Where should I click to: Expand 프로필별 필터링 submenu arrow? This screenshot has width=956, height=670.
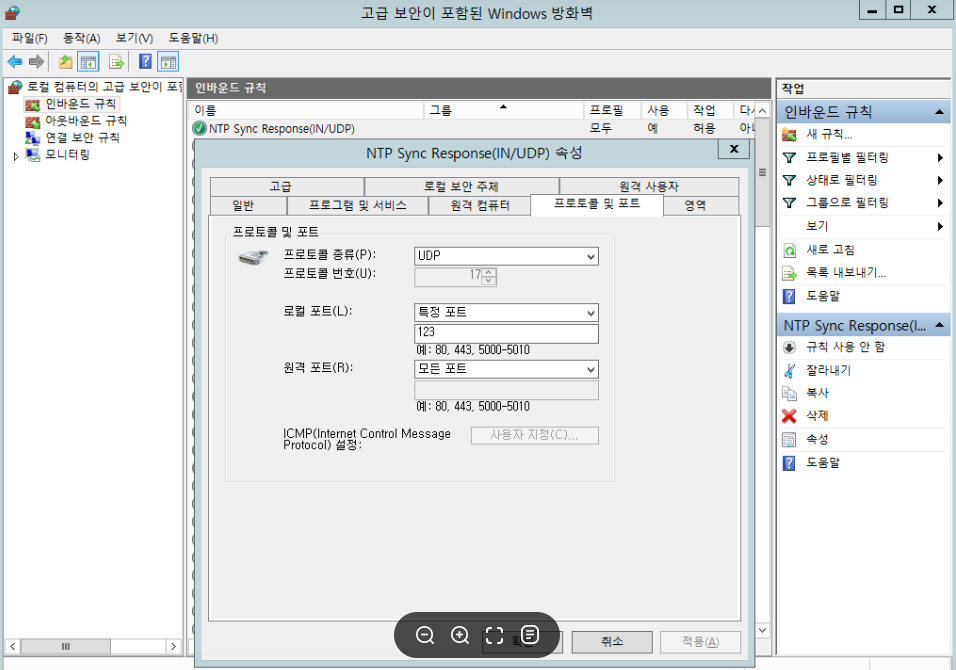click(x=941, y=158)
